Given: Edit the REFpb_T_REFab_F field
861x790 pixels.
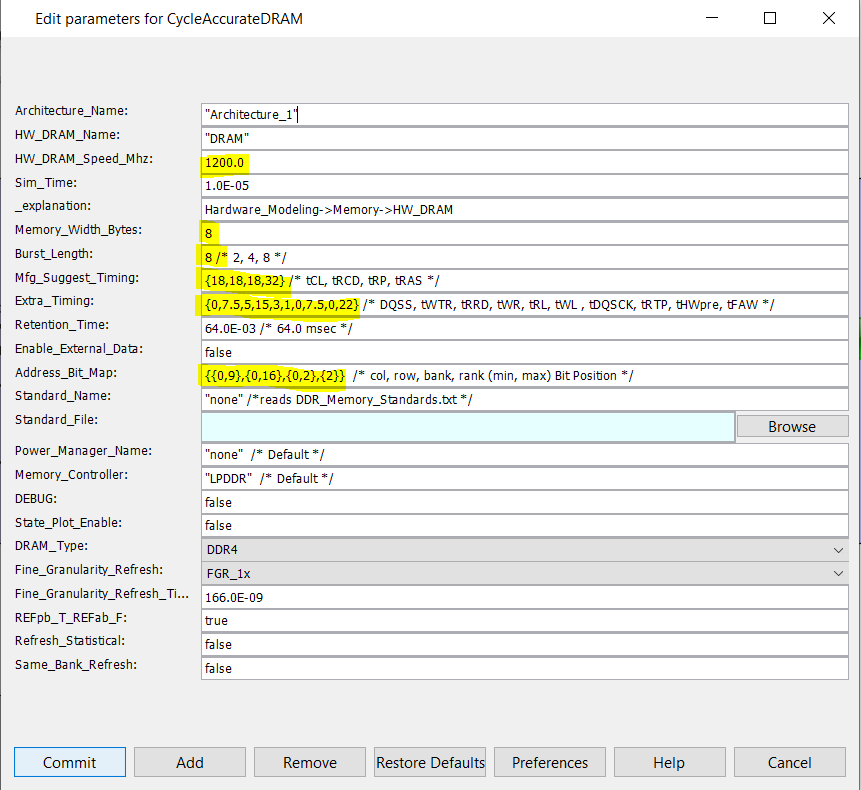Looking at the screenshot, I should point(525,621).
